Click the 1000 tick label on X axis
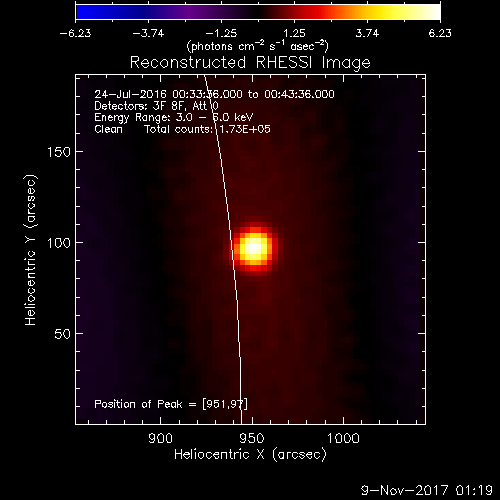 [343, 438]
